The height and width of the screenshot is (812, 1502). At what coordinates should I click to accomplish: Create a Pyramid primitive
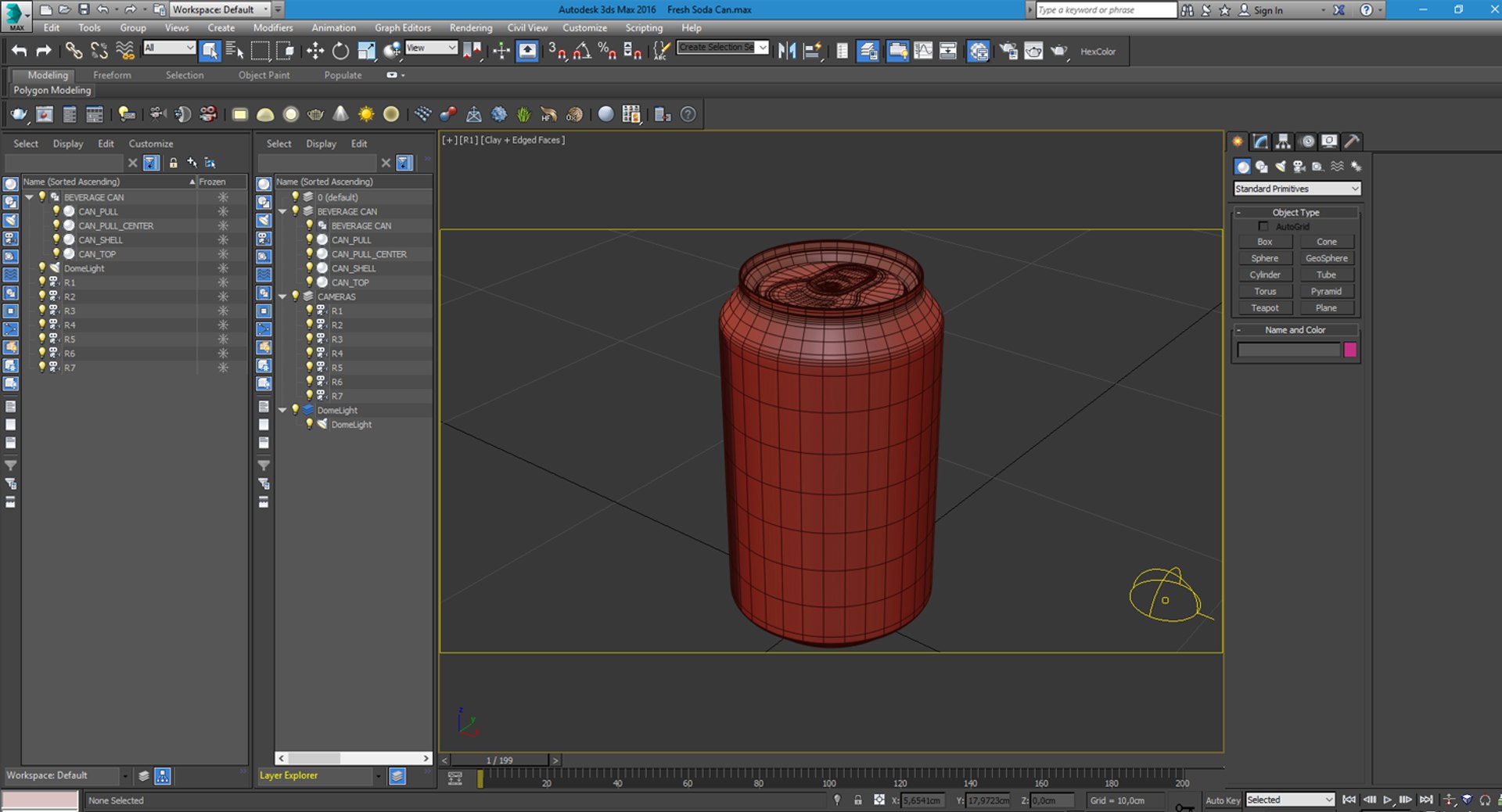(1327, 291)
